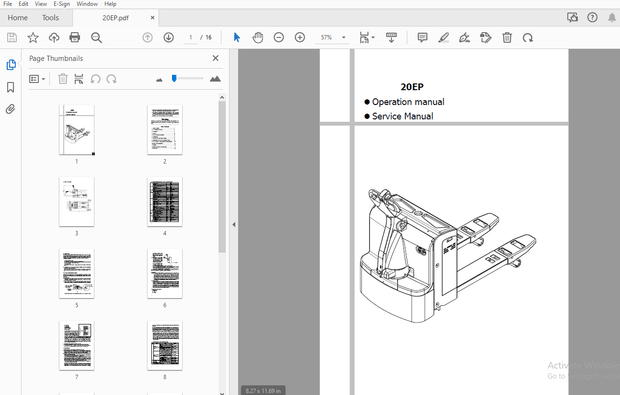
Task: Select page 4 thumbnail
Action: [165, 202]
